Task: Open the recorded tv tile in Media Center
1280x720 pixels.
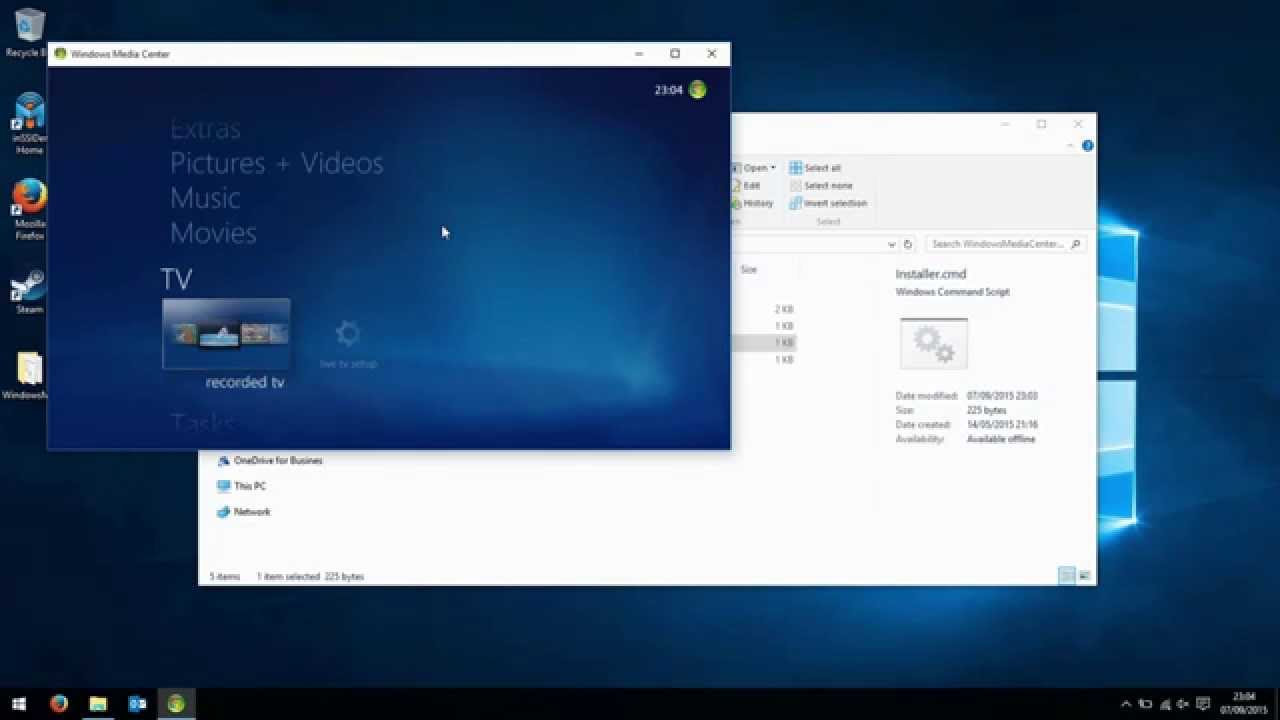Action: 227,335
